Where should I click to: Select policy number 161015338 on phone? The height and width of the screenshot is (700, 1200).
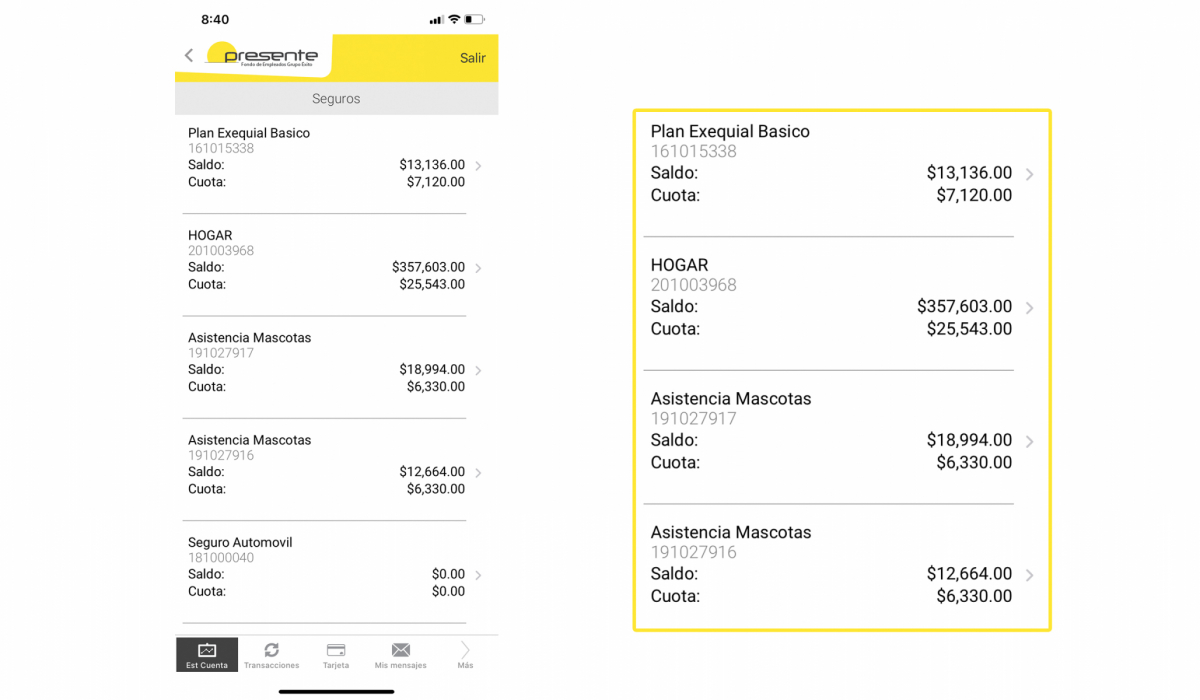pyautogui.click(x=221, y=148)
